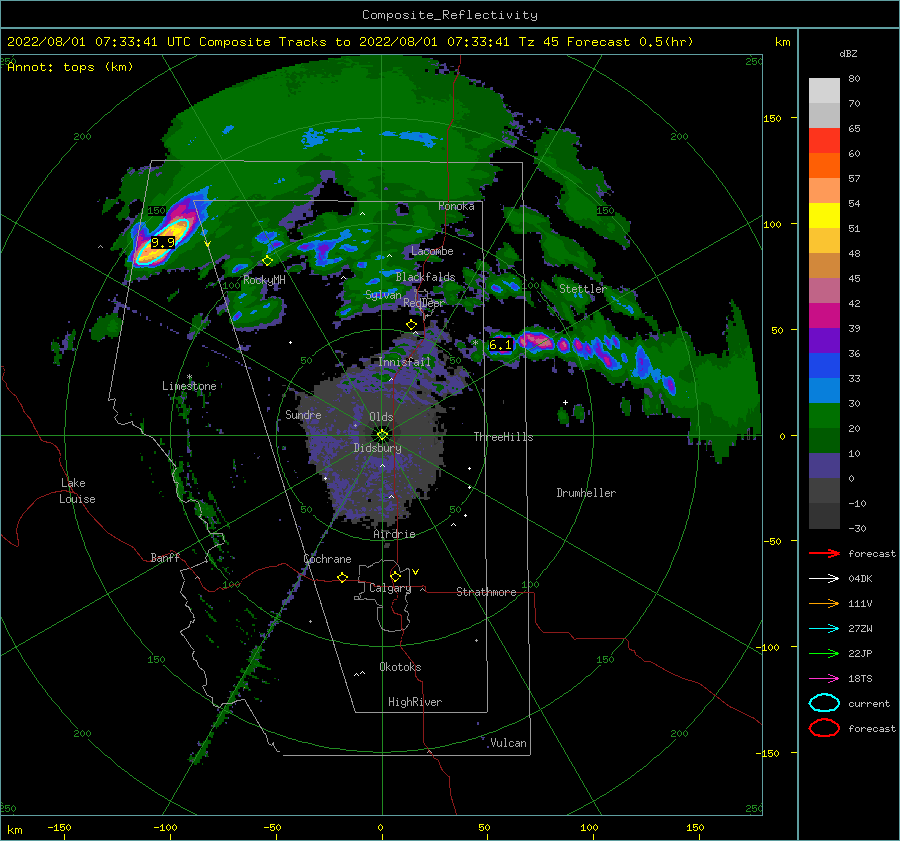Screen dimensions: 900x841
Task: Click the Drumheller city label
Action: pos(586,493)
